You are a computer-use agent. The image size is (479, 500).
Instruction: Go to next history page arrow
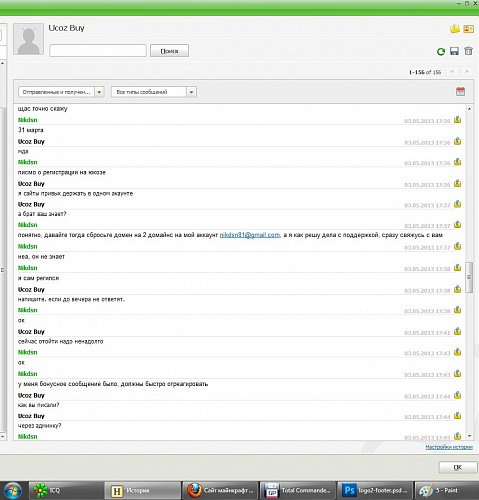click(467, 71)
